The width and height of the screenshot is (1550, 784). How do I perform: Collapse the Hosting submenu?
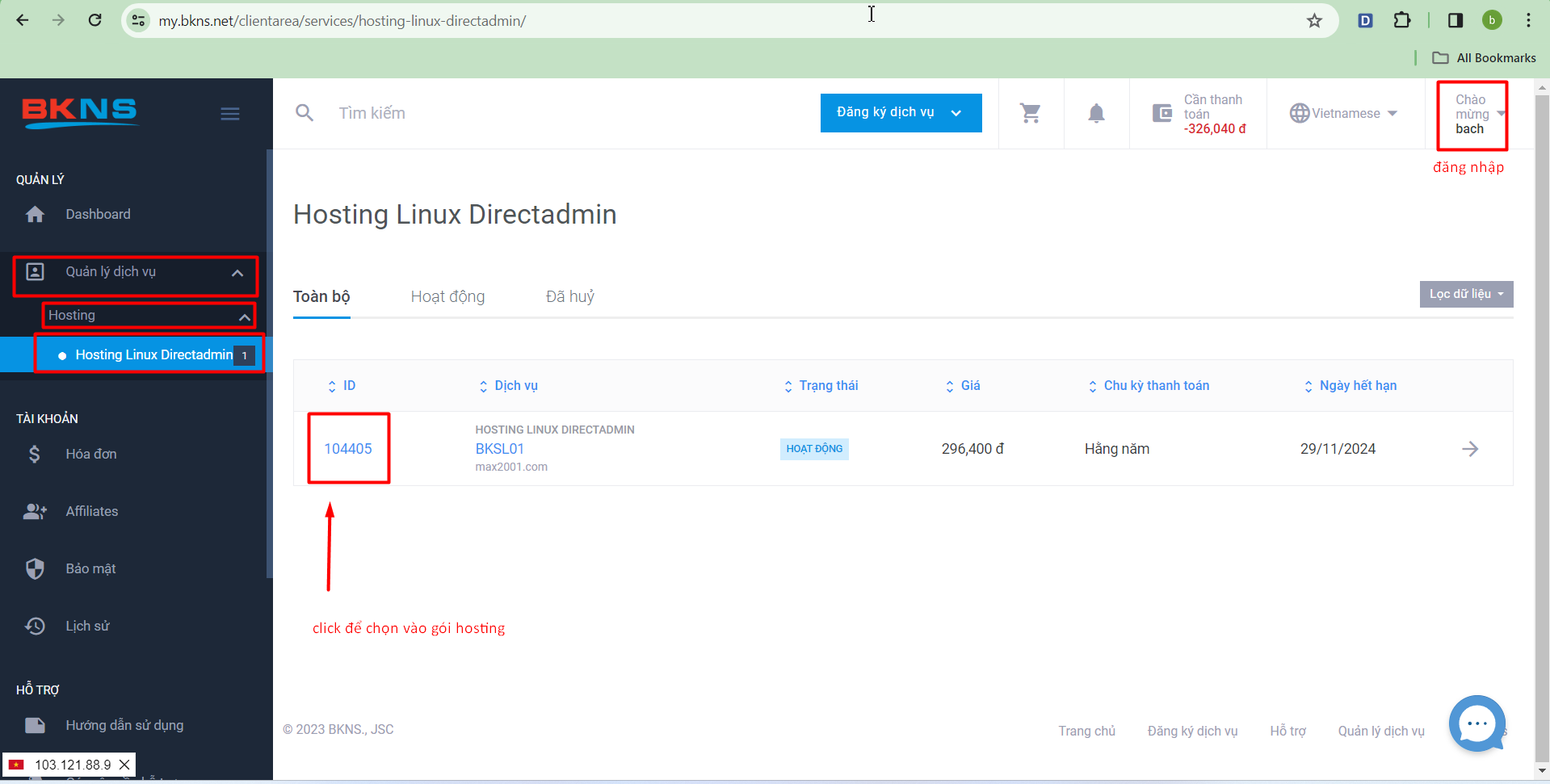pos(149,316)
